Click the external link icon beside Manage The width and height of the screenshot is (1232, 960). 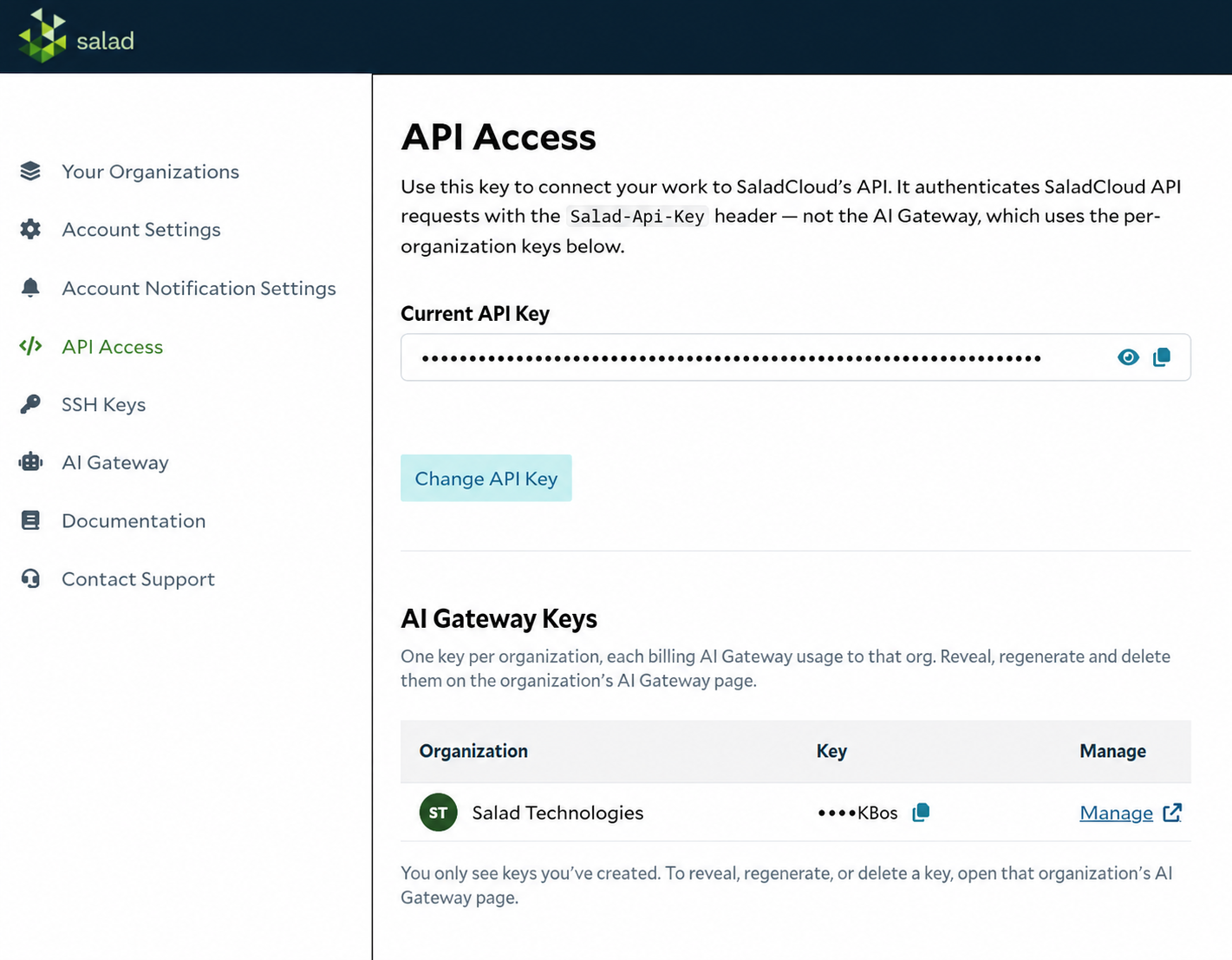1172,813
